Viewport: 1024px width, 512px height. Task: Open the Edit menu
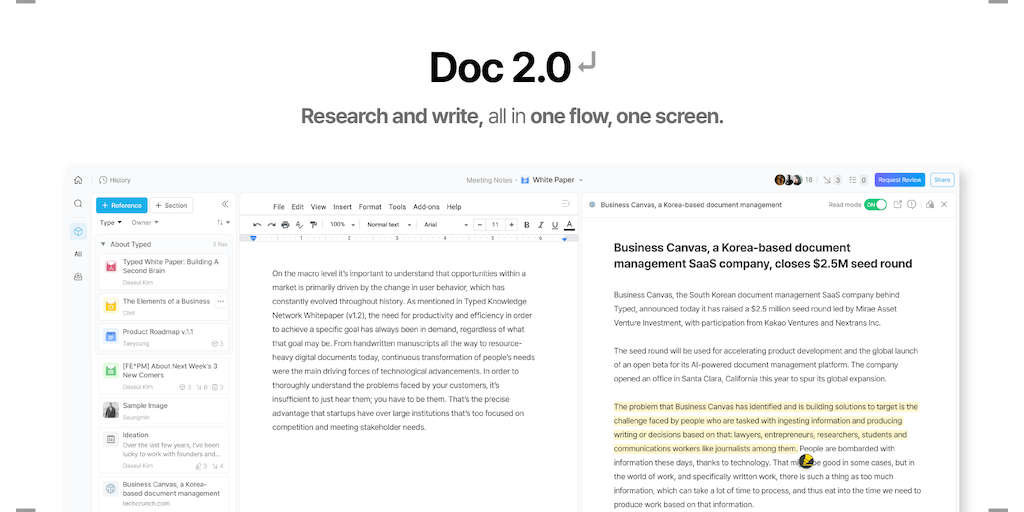point(297,207)
